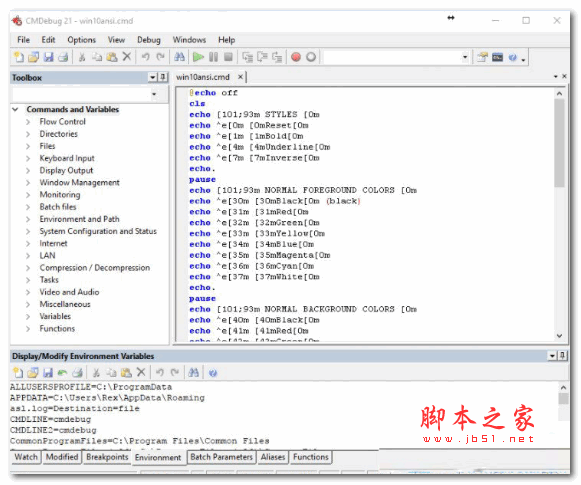Open the toolbar combo box dropdown arrow
This screenshot has height=485, width=581.
click(465, 57)
